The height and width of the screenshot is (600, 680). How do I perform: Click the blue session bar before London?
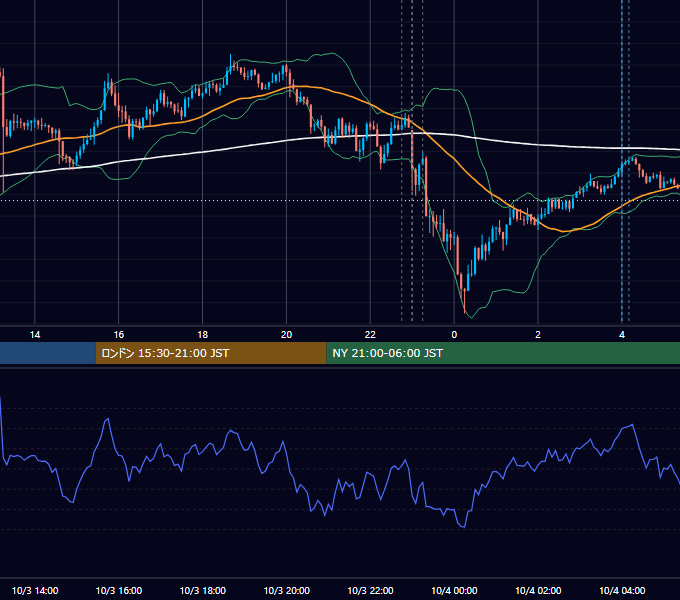[x=48, y=353]
